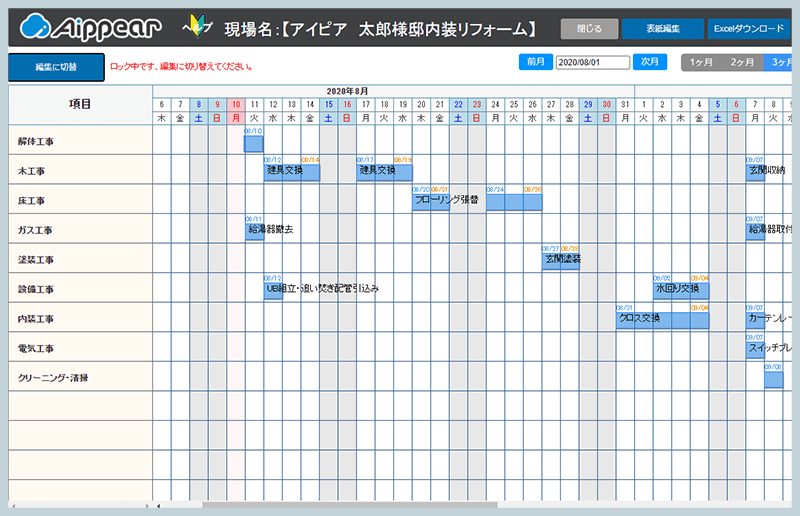Image resolution: width=800 pixels, height=516 pixels.
Task: Click the timeline horizontal scrollbar thumb
Action: pyautogui.click(x=349, y=505)
